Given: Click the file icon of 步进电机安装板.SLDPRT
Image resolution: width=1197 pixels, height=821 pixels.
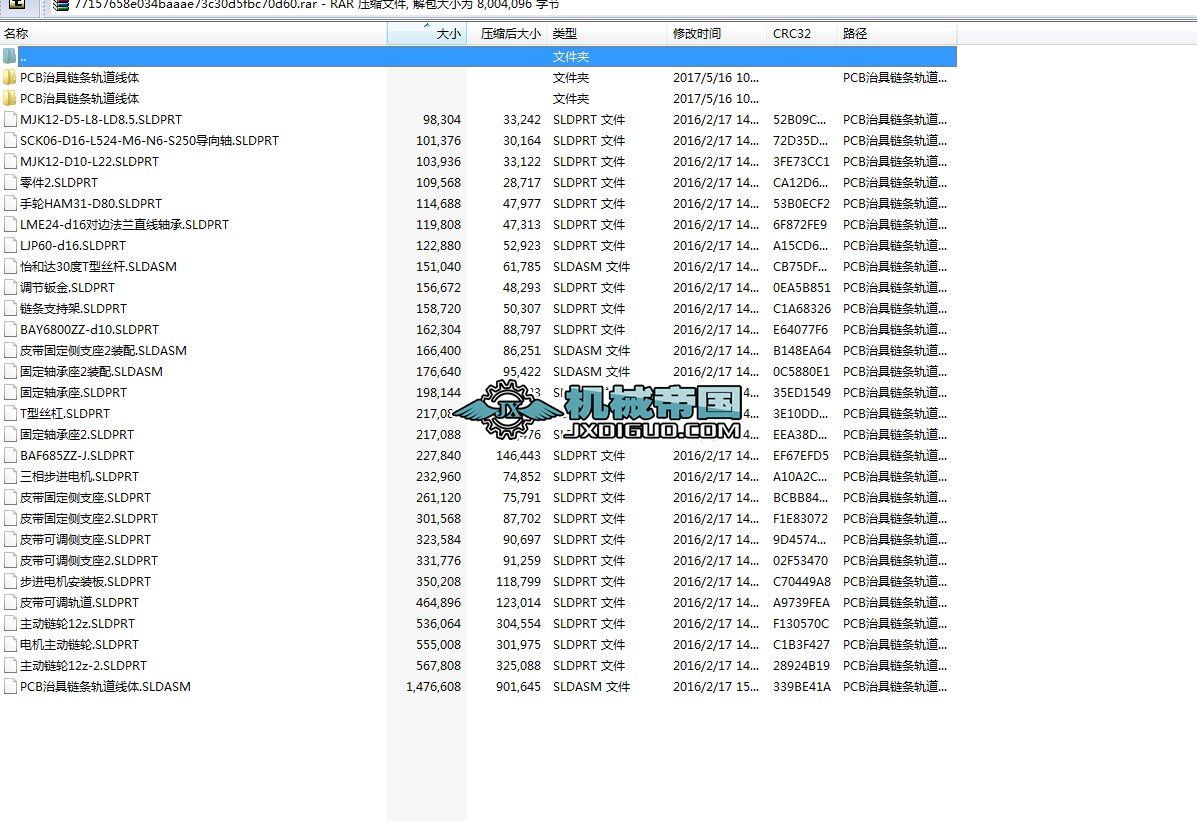Looking at the screenshot, I should (x=10, y=581).
